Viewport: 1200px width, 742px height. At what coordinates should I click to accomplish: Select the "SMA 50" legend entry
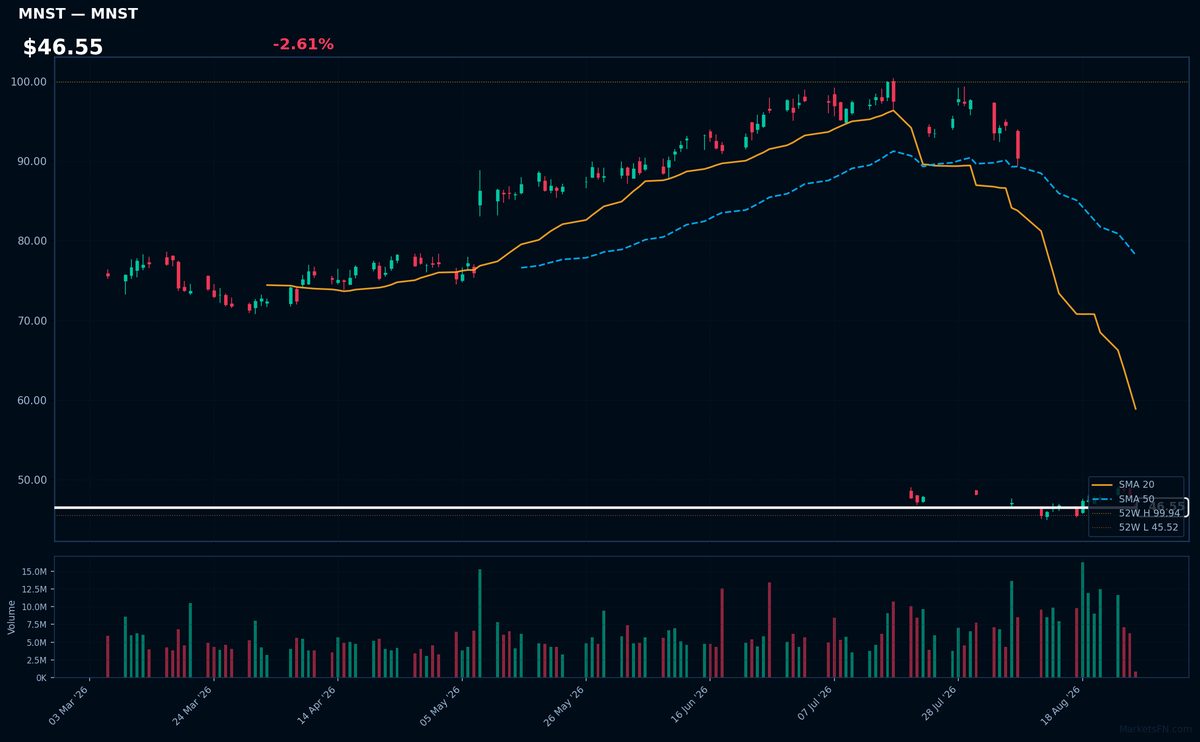(x=1136, y=499)
